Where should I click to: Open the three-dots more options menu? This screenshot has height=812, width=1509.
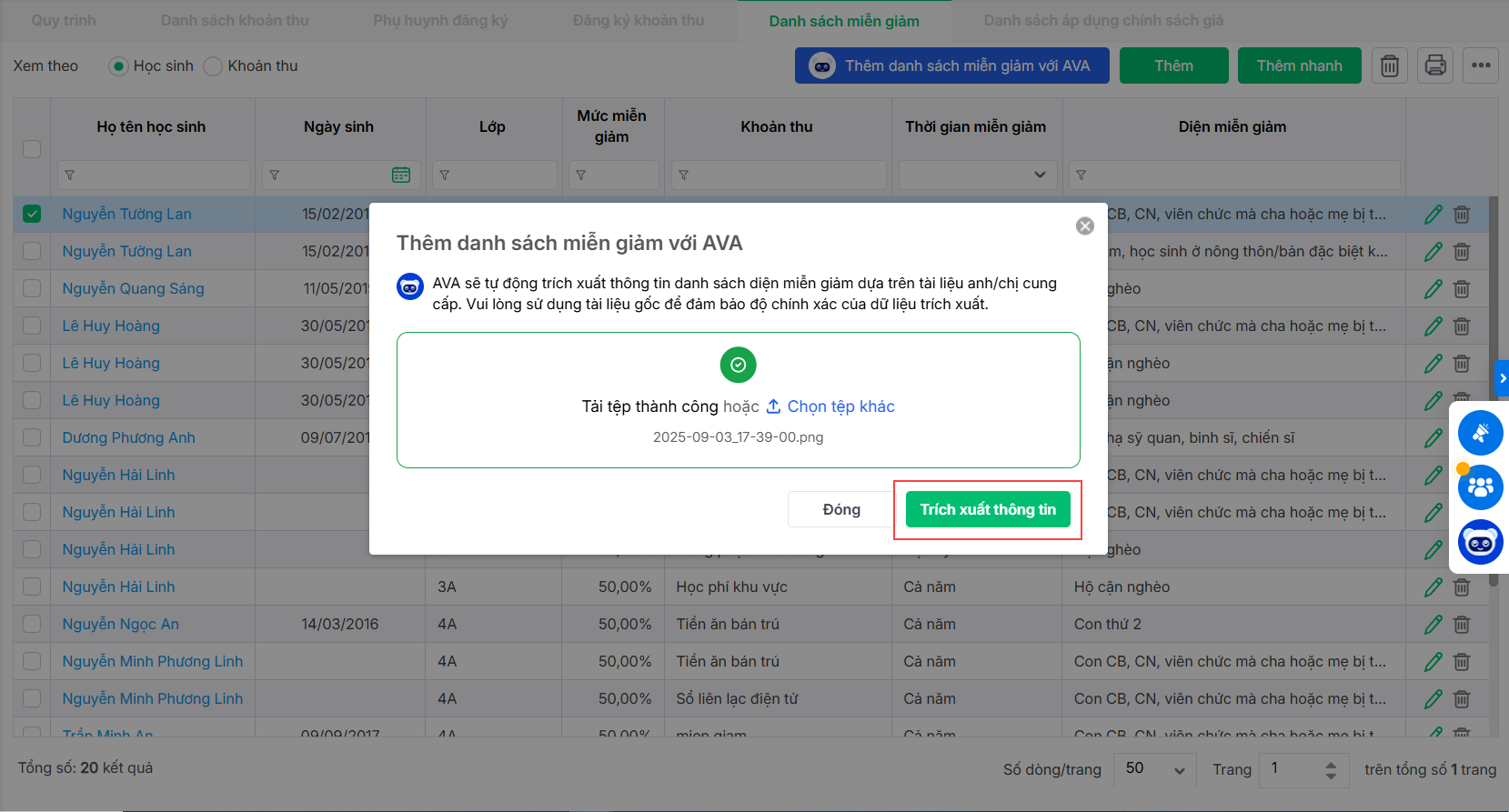[1480, 65]
